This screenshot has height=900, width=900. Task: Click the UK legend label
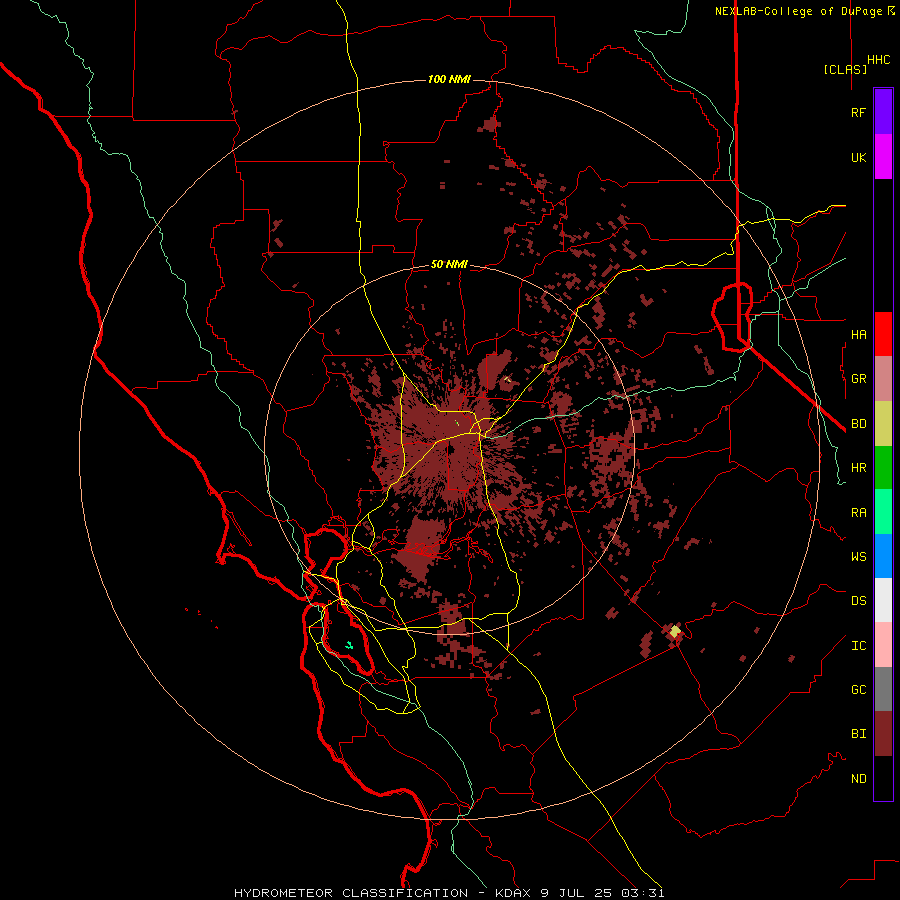coord(858,157)
